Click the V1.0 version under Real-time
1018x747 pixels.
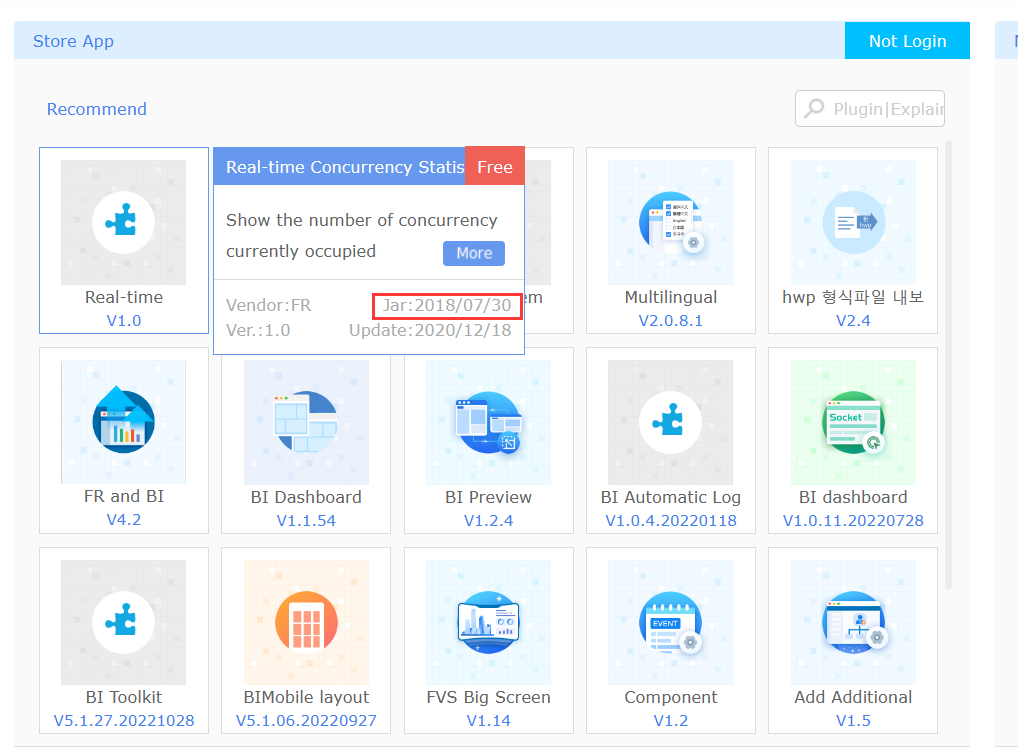click(x=123, y=321)
